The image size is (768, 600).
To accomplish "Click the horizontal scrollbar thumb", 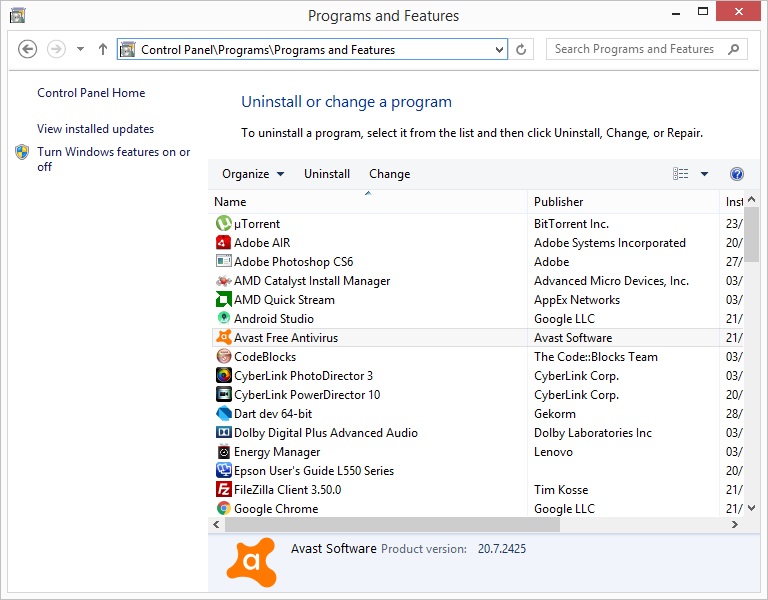I will pyautogui.click(x=392, y=525).
